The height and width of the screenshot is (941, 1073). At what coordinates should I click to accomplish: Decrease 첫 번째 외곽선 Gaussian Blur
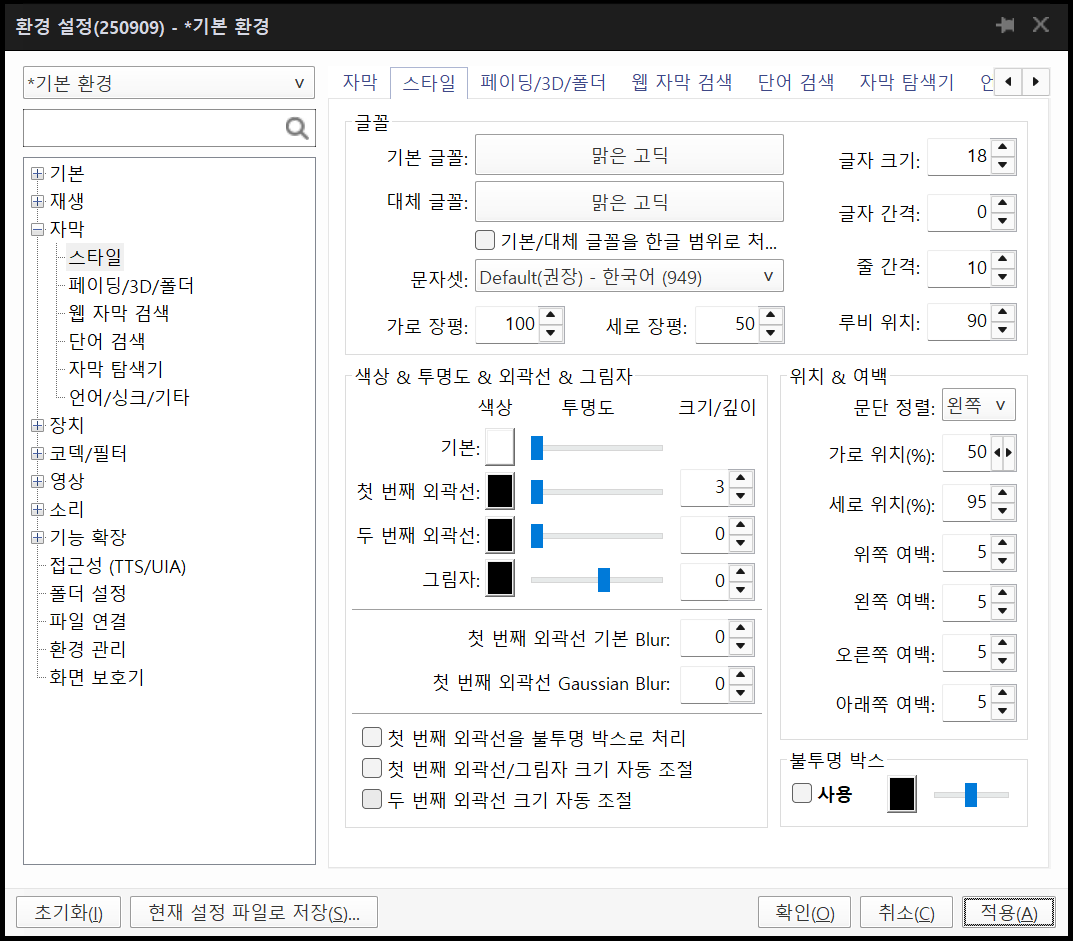point(741,693)
